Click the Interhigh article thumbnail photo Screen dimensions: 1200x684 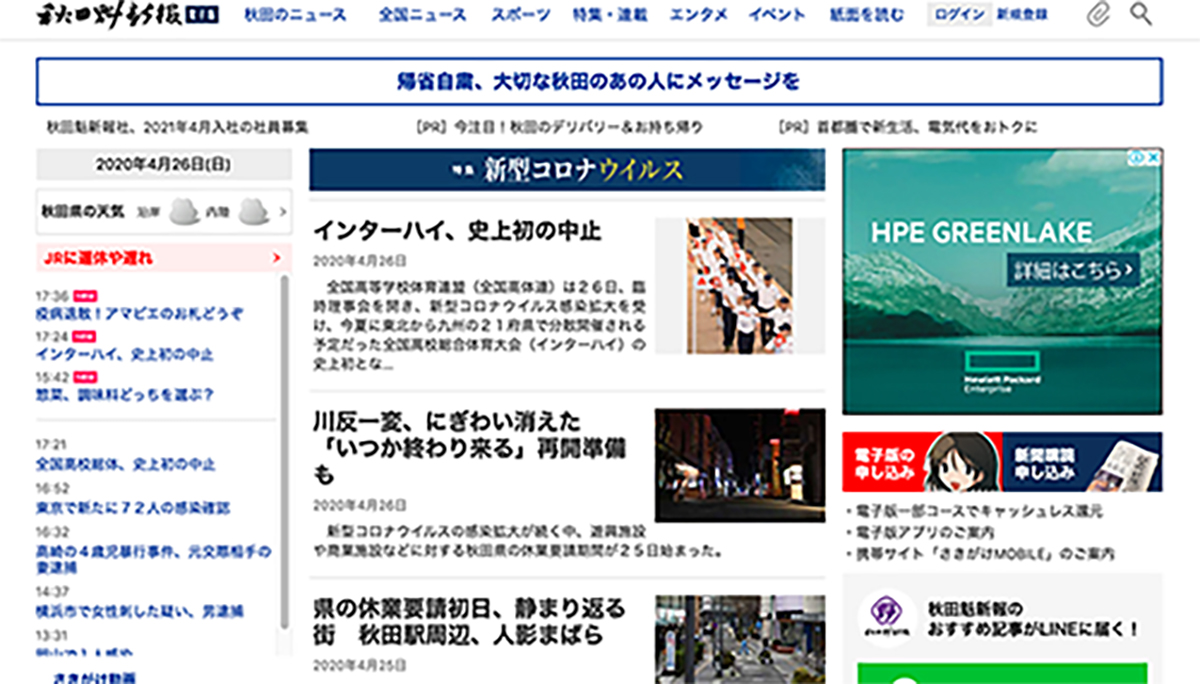pyautogui.click(x=739, y=286)
